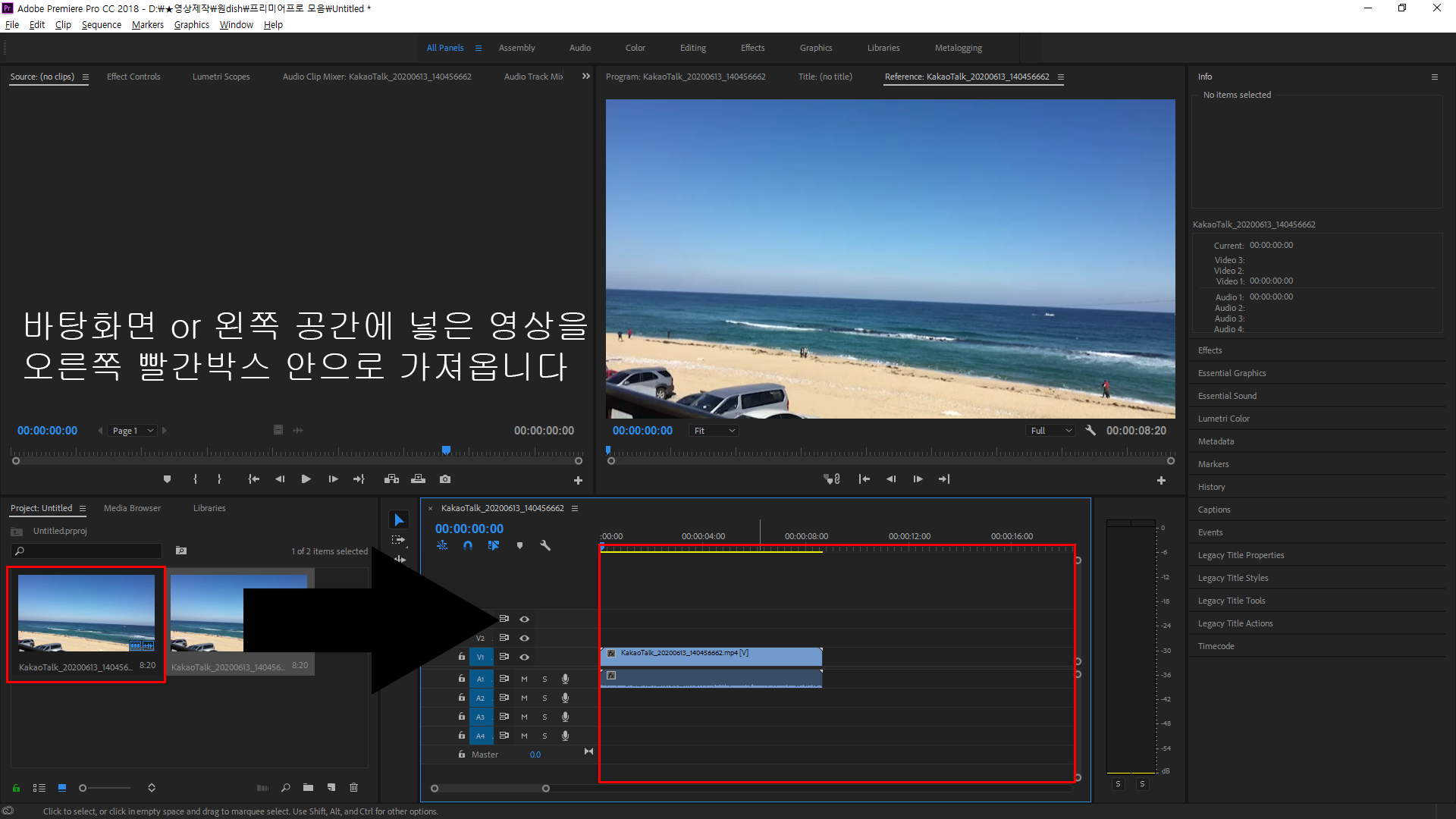Switch to Effect Controls tab

point(133,77)
